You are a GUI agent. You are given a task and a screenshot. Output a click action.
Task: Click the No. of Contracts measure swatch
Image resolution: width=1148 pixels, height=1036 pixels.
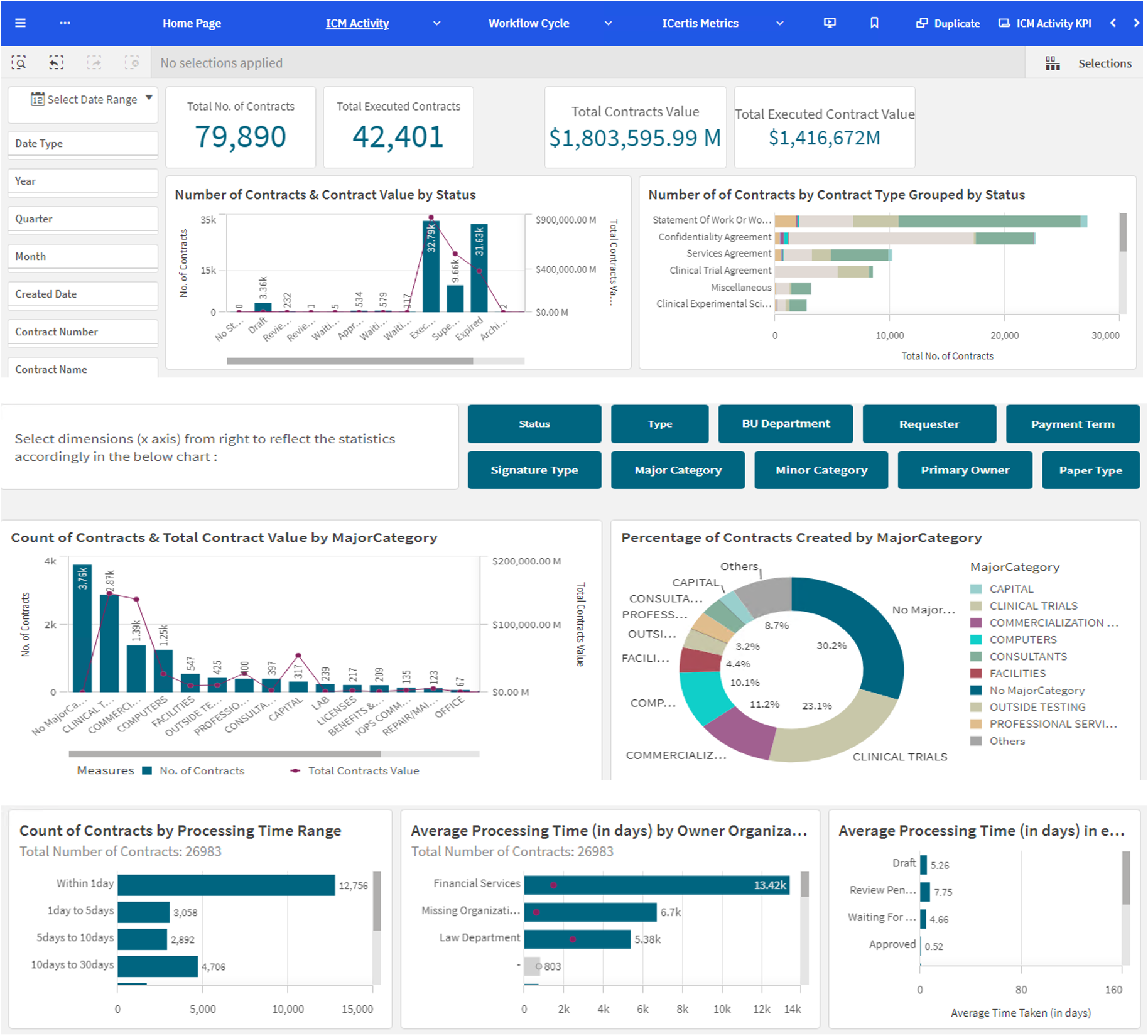point(148,770)
